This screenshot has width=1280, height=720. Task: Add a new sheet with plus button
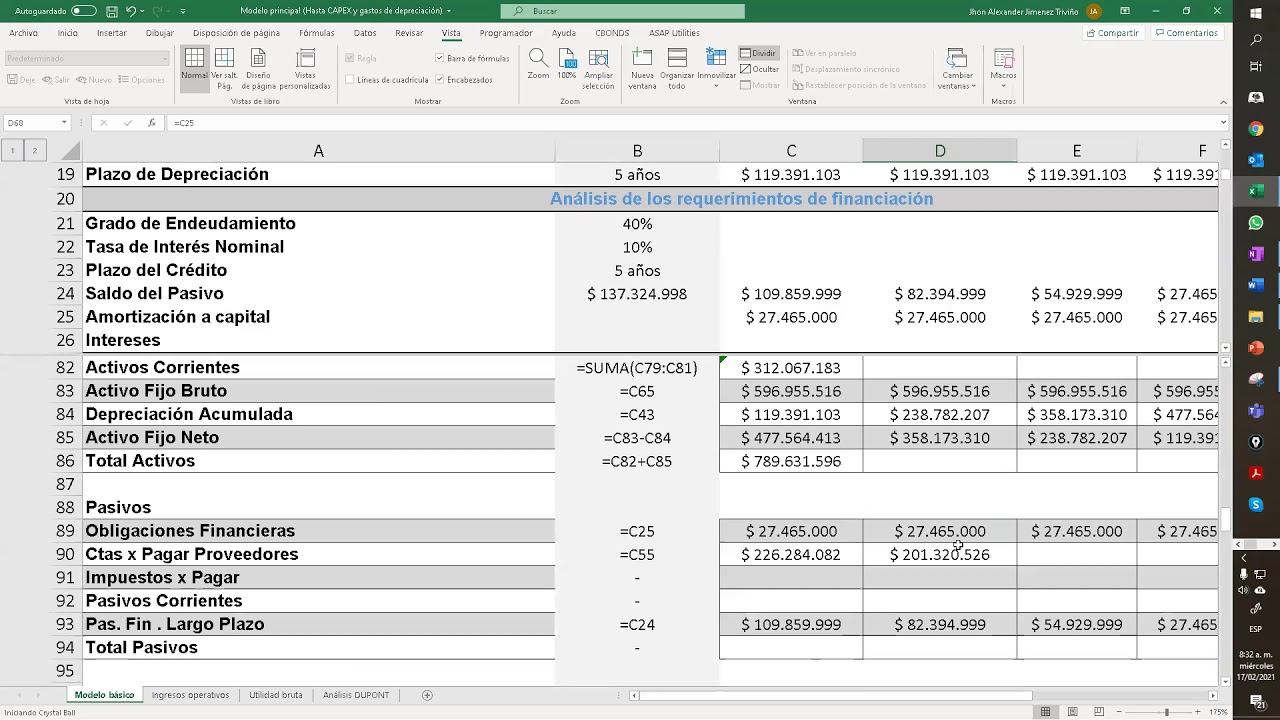(427, 695)
